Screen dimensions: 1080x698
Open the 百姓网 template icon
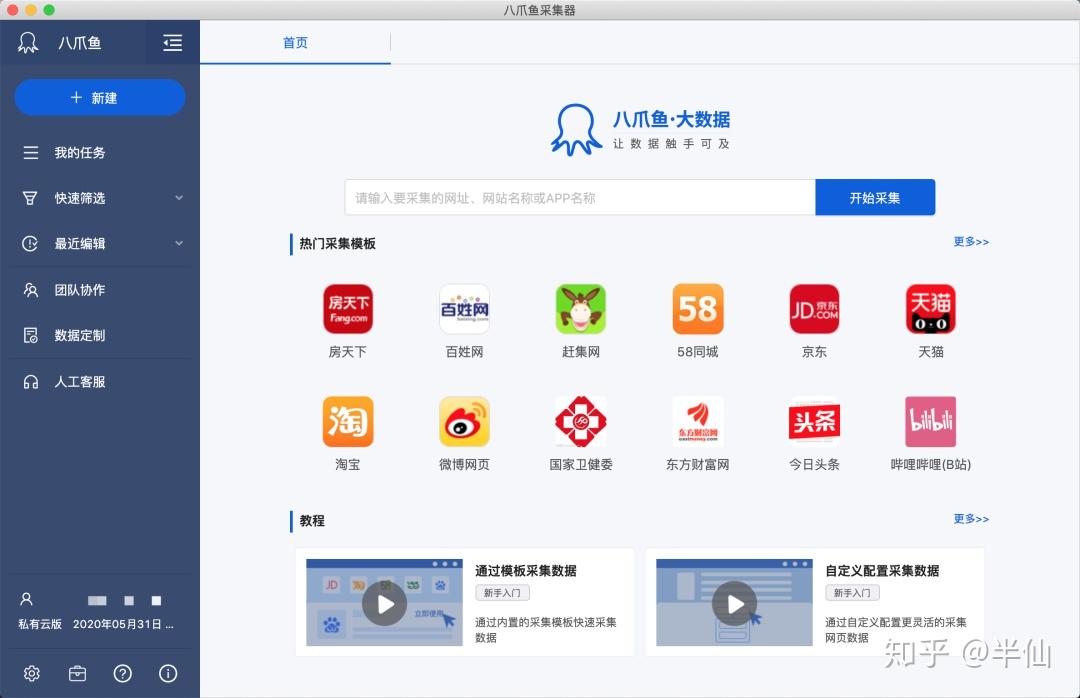(464, 309)
